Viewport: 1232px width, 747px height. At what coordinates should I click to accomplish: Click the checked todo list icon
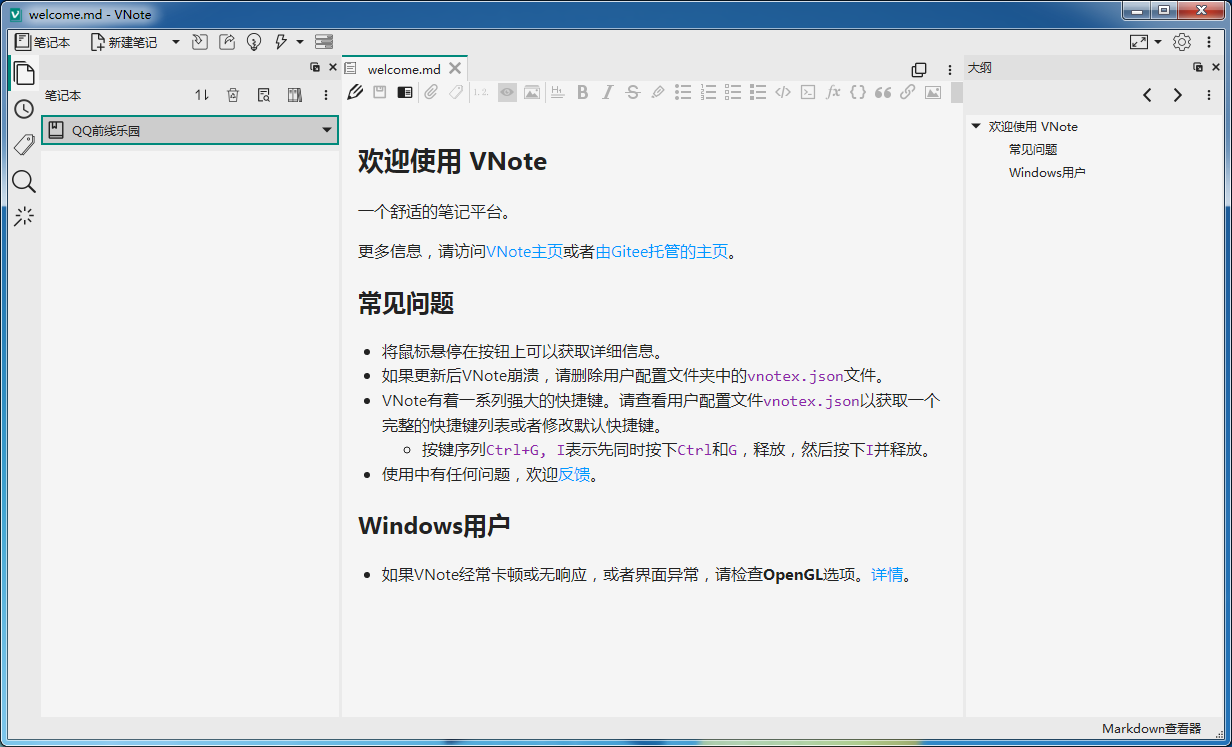point(758,92)
